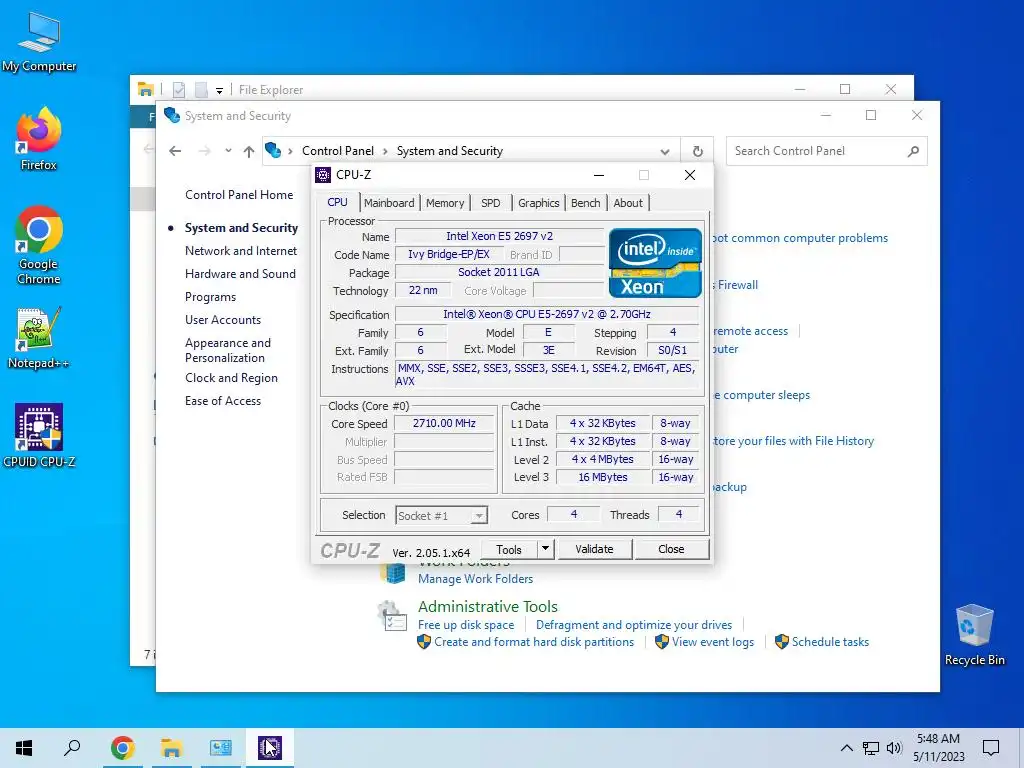Click the taskbar clock and date
This screenshot has height=768, width=1024.
click(938, 748)
